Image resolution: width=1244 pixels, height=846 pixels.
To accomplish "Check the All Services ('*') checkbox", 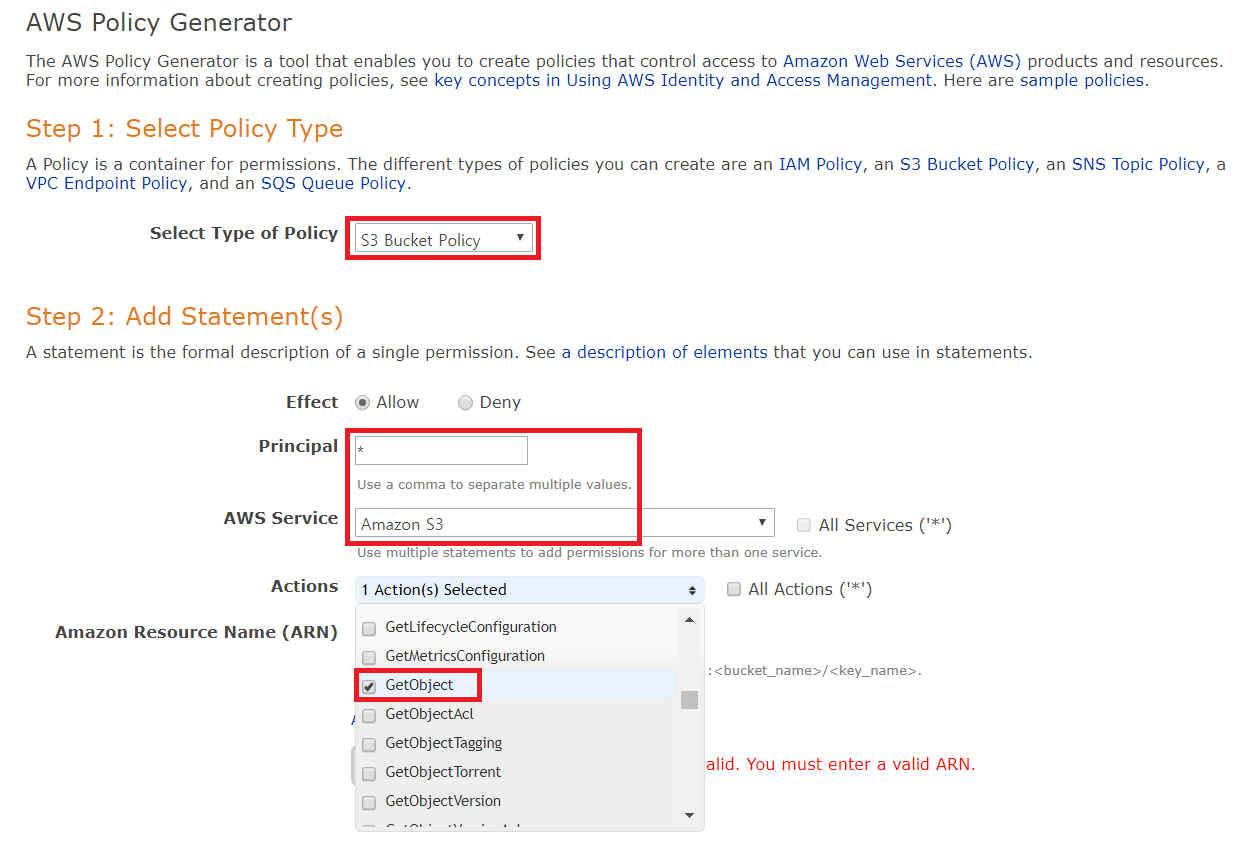I will point(804,525).
